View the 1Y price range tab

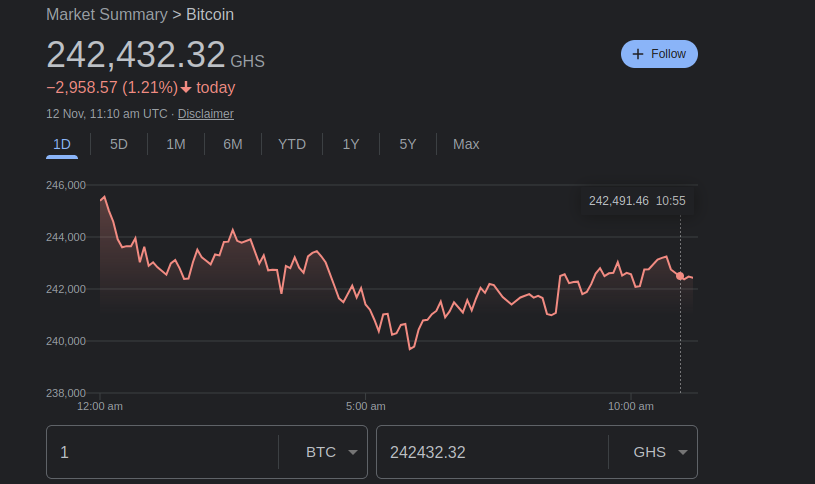351,144
